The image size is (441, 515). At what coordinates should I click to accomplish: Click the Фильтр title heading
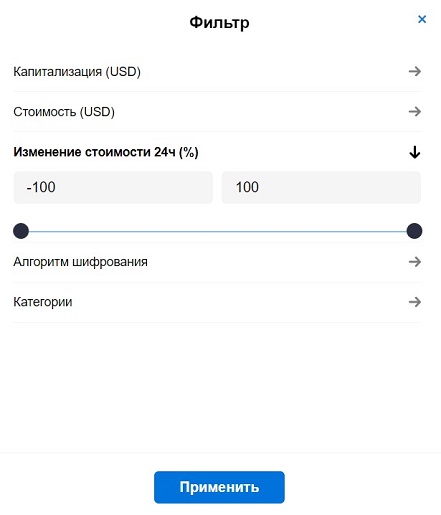(219, 23)
